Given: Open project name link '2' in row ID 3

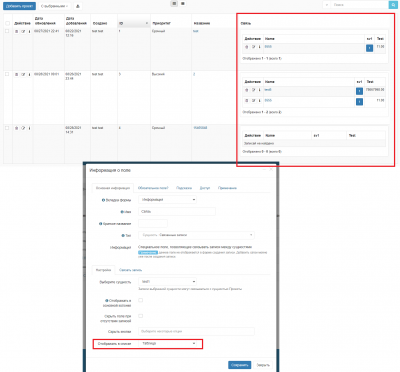Looking at the screenshot, I should (x=194, y=74).
